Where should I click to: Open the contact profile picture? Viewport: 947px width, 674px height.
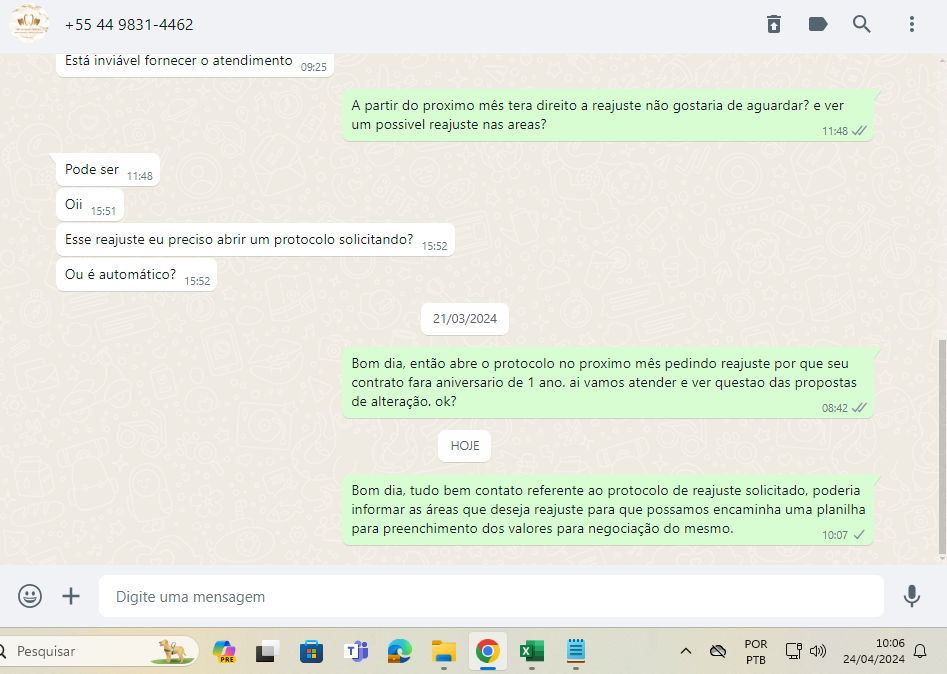coord(29,24)
